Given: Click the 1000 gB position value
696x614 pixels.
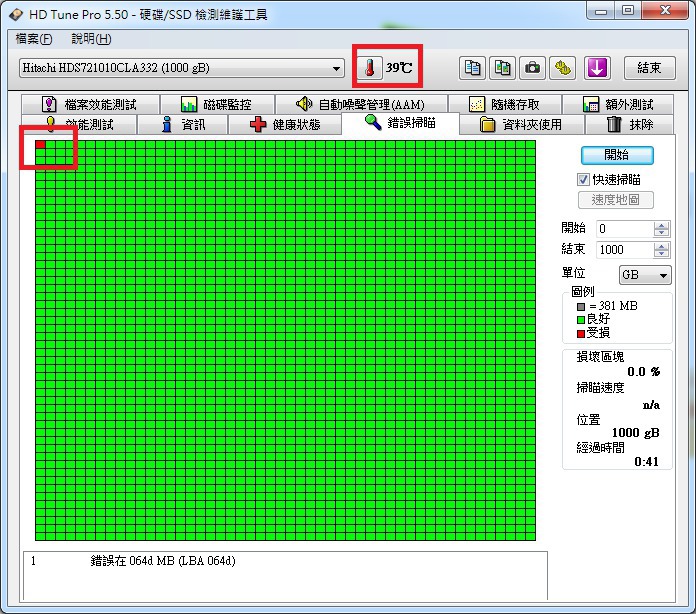Looking at the screenshot, I should pos(636,432).
